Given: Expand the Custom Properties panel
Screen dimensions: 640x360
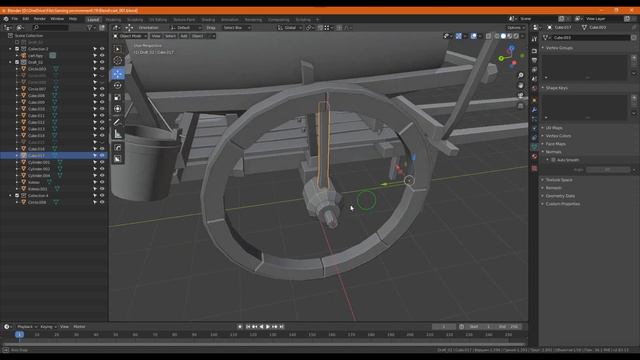Looking at the screenshot, I should click(x=562, y=204).
